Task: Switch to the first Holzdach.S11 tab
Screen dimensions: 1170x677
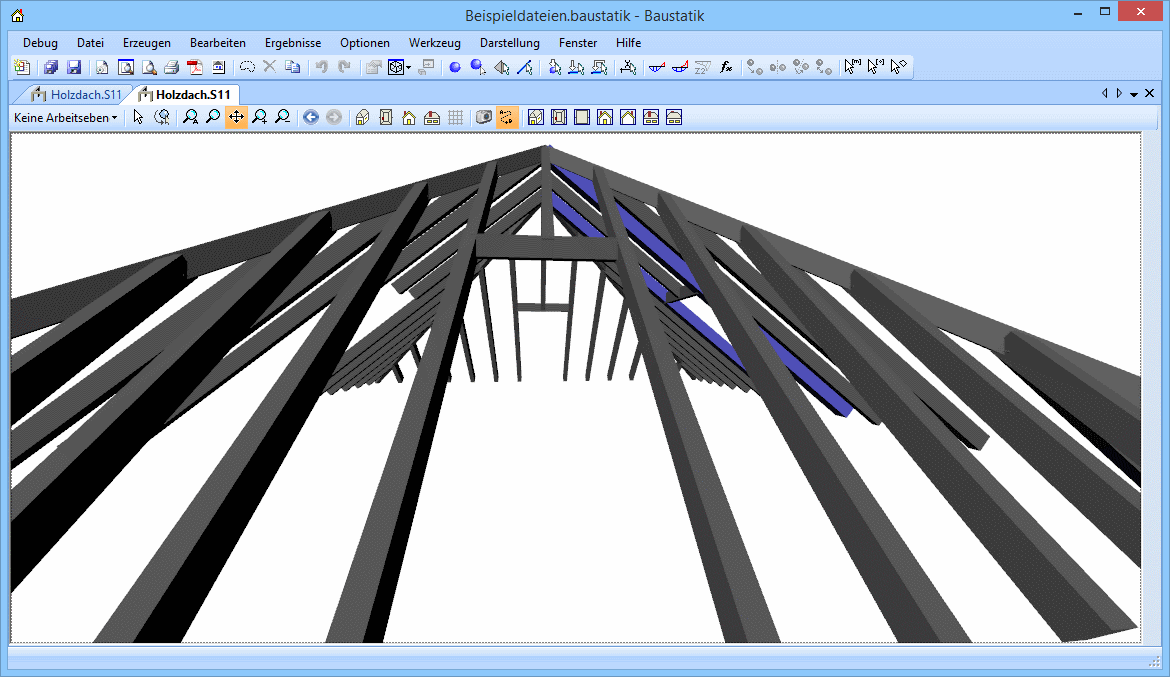Action: pyautogui.click(x=78, y=95)
